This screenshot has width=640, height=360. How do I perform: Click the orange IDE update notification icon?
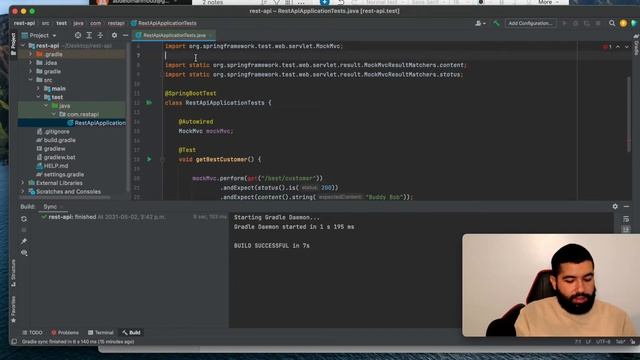(x=623, y=23)
